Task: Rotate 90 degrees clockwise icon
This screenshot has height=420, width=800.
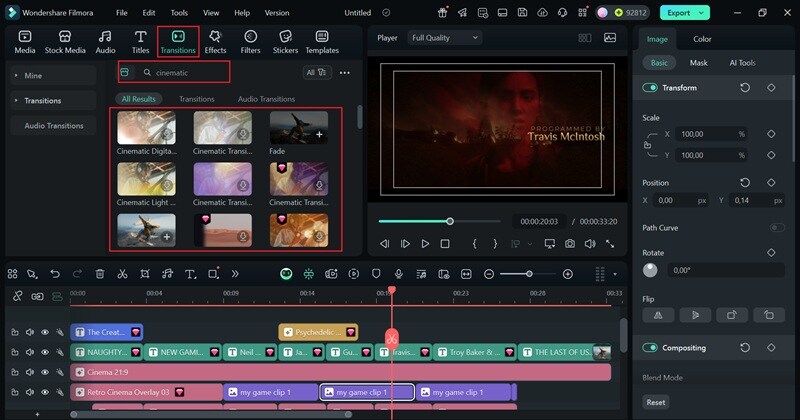Action: pyautogui.click(x=732, y=315)
